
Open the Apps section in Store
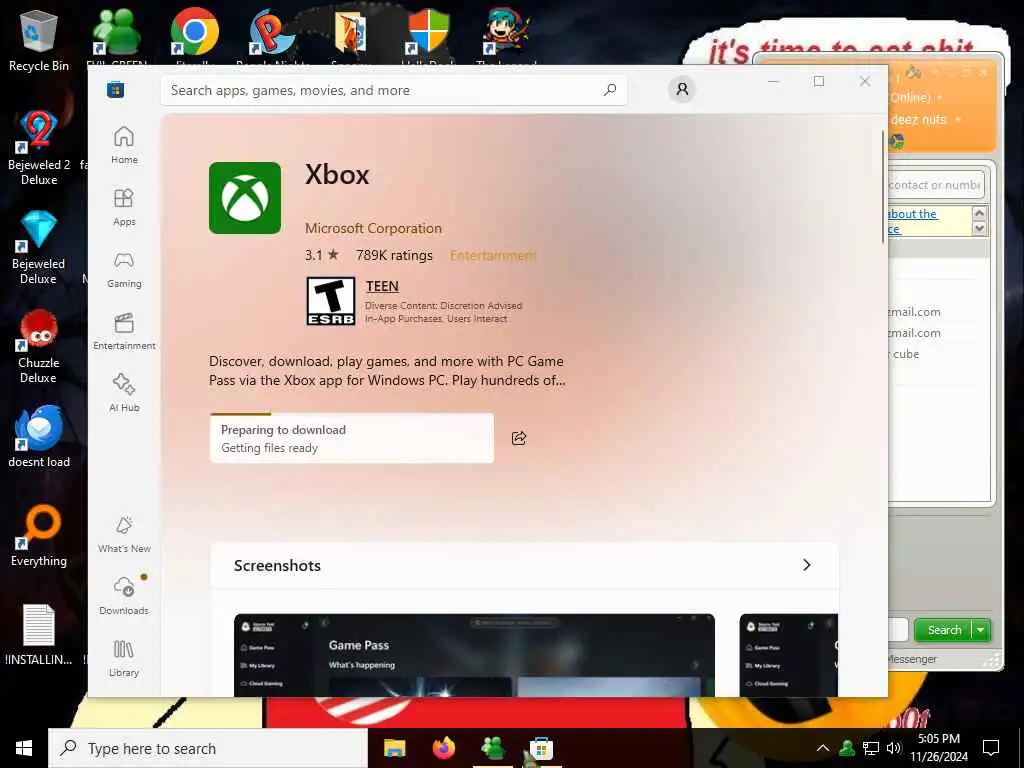[124, 207]
